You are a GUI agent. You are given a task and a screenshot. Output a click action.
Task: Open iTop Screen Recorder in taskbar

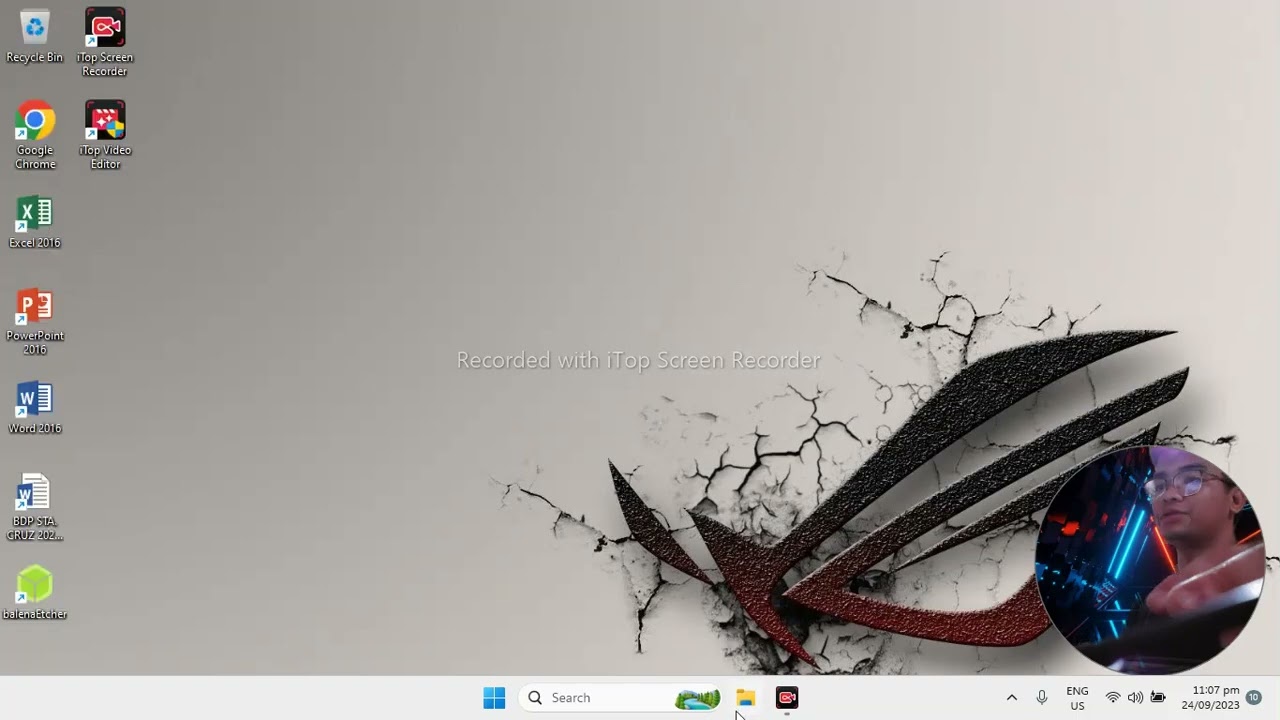(x=787, y=698)
